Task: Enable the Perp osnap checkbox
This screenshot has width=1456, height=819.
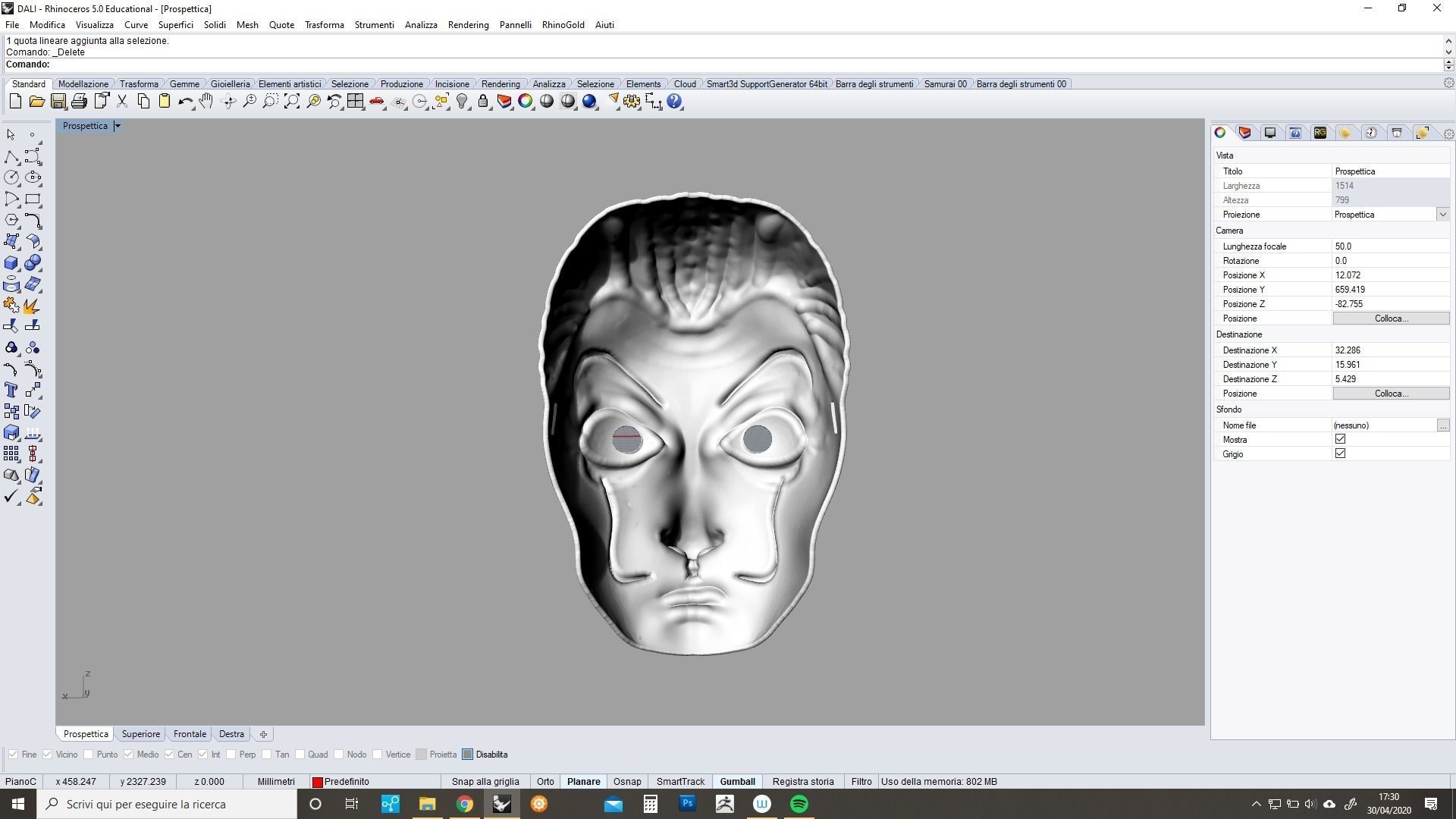Action: [231, 755]
